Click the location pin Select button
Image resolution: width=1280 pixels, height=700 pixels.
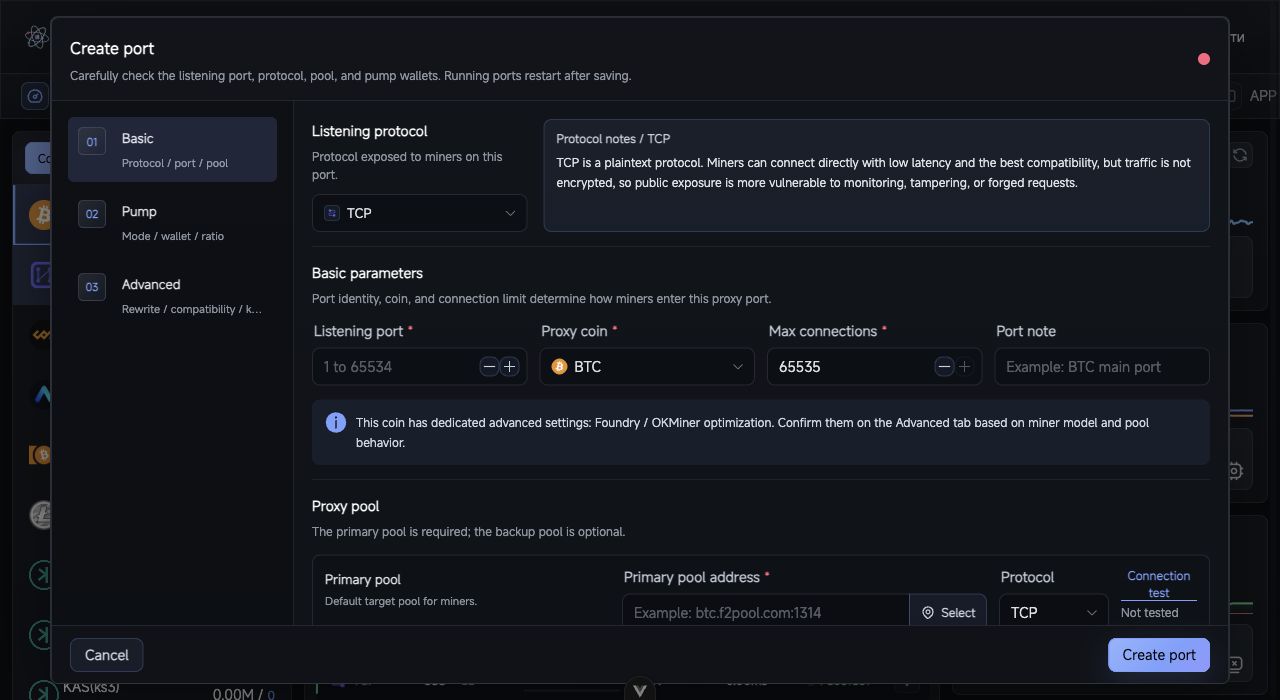(x=948, y=613)
